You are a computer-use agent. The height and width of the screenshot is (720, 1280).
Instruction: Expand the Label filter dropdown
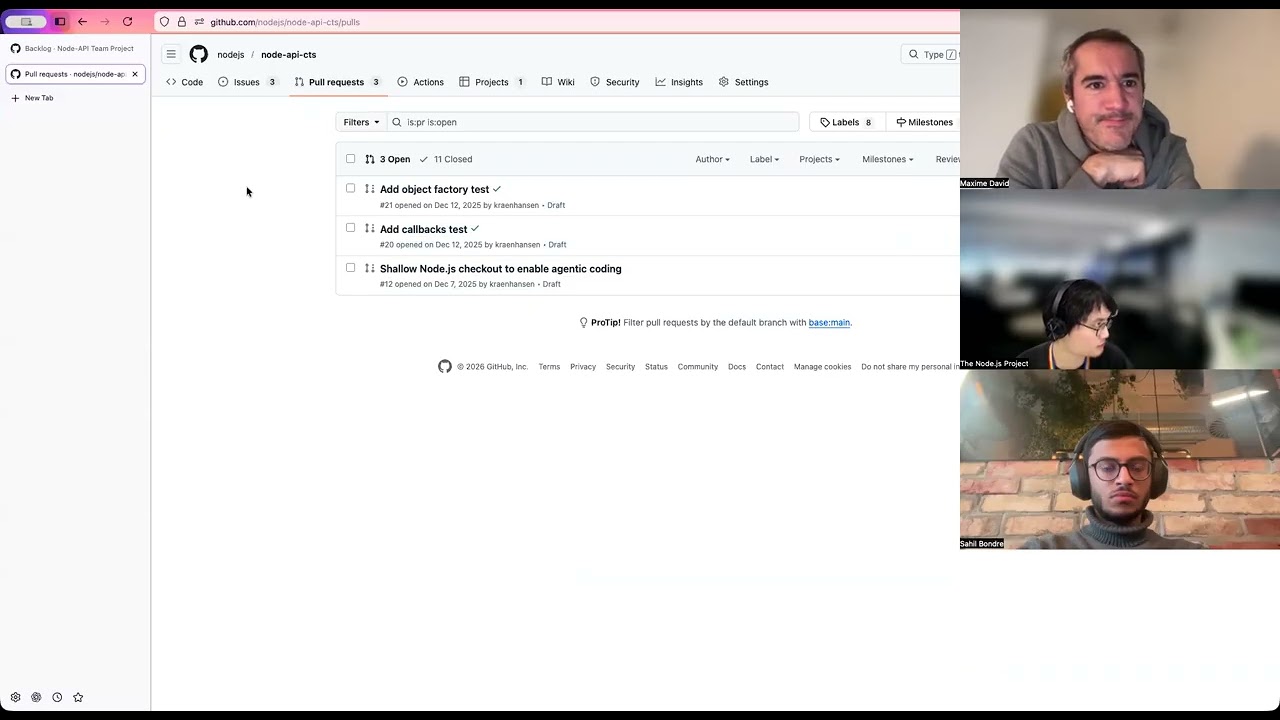click(764, 159)
